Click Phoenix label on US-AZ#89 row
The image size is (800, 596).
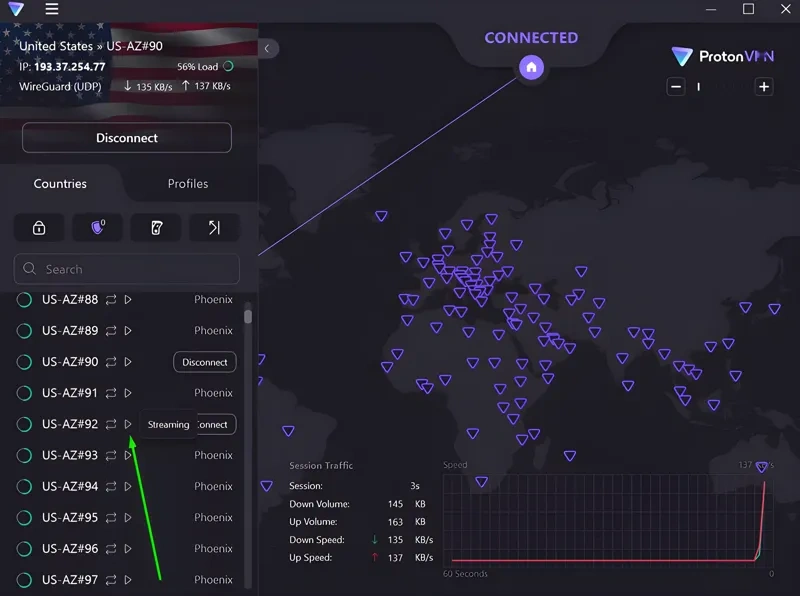tap(213, 331)
